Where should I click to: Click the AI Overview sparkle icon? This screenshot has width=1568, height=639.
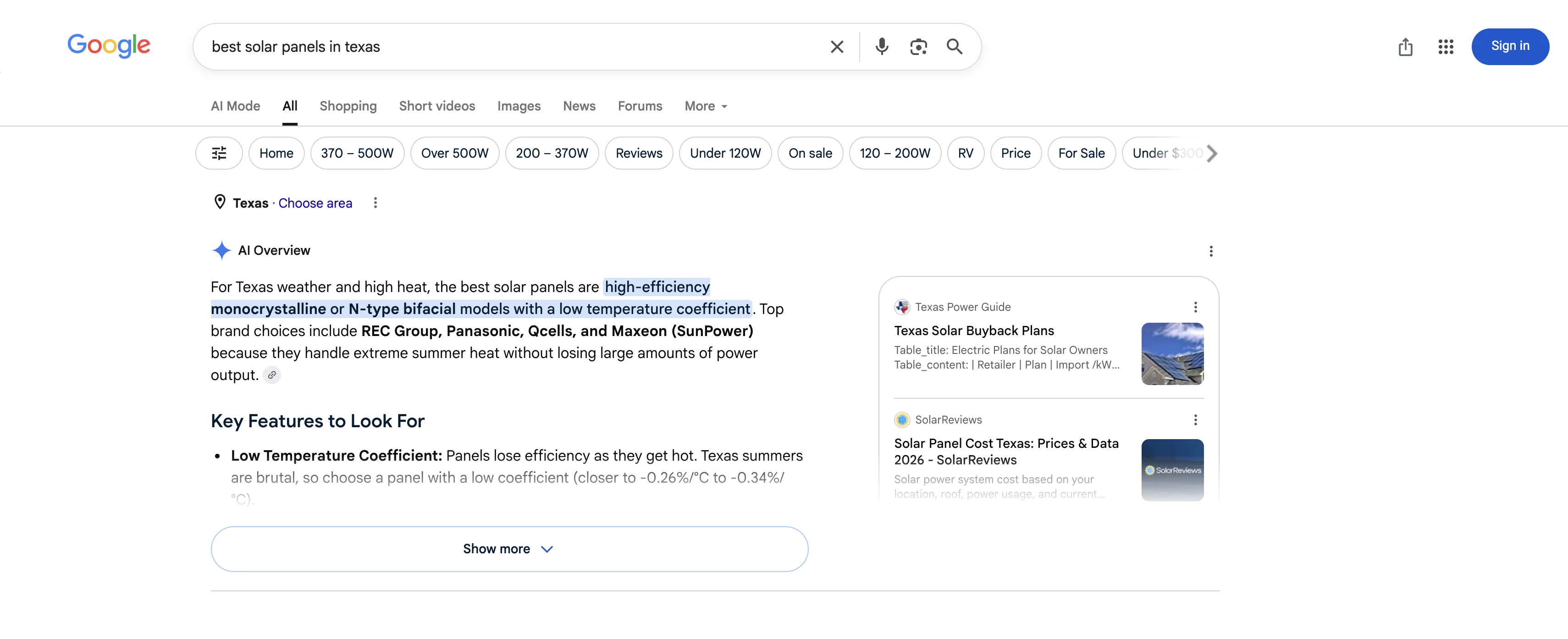[x=221, y=250]
